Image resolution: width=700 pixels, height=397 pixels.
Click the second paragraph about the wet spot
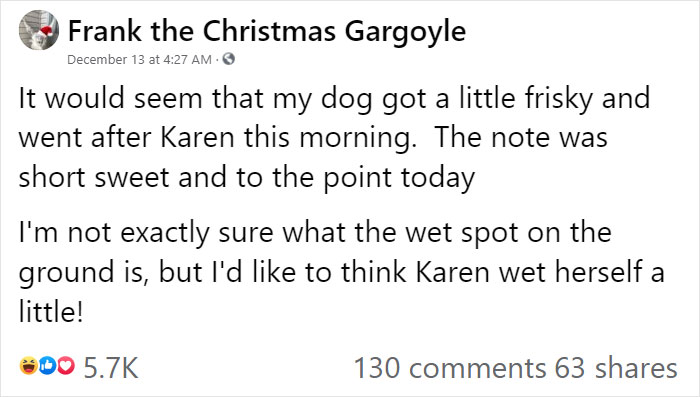click(342, 272)
